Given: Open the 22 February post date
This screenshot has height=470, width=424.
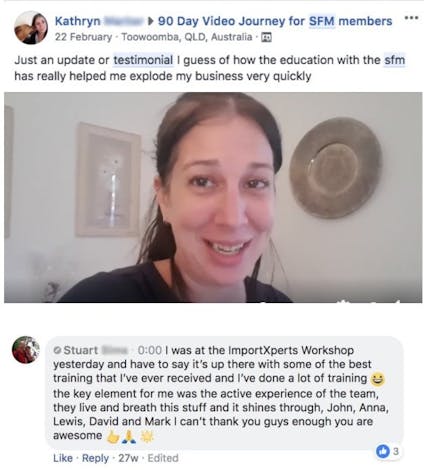Looking at the screenshot, I should (x=83, y=37).
